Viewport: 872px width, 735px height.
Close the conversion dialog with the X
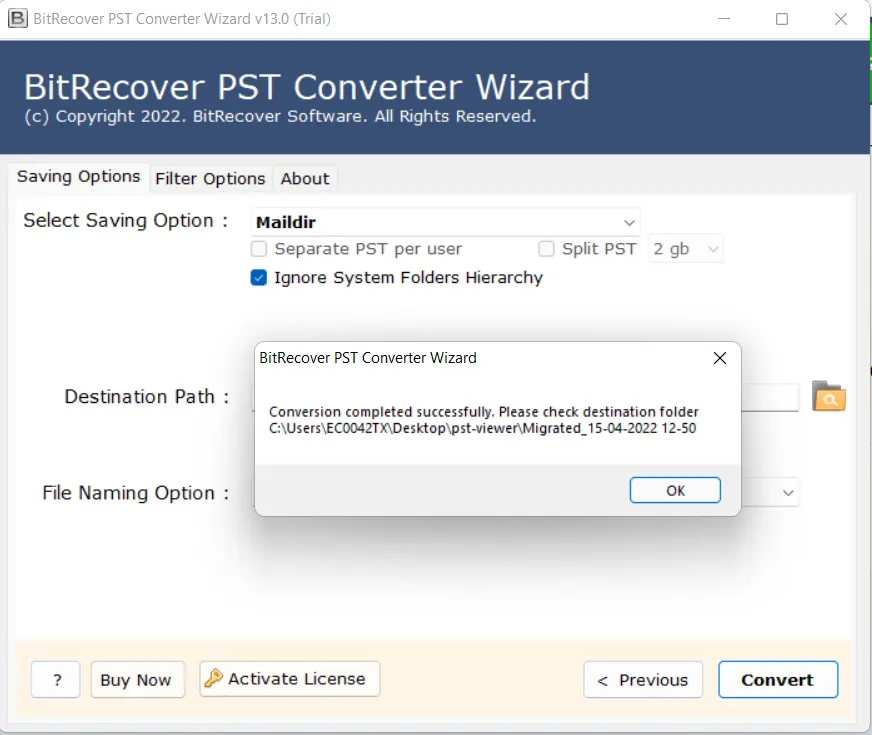click(x=720, y=358)
